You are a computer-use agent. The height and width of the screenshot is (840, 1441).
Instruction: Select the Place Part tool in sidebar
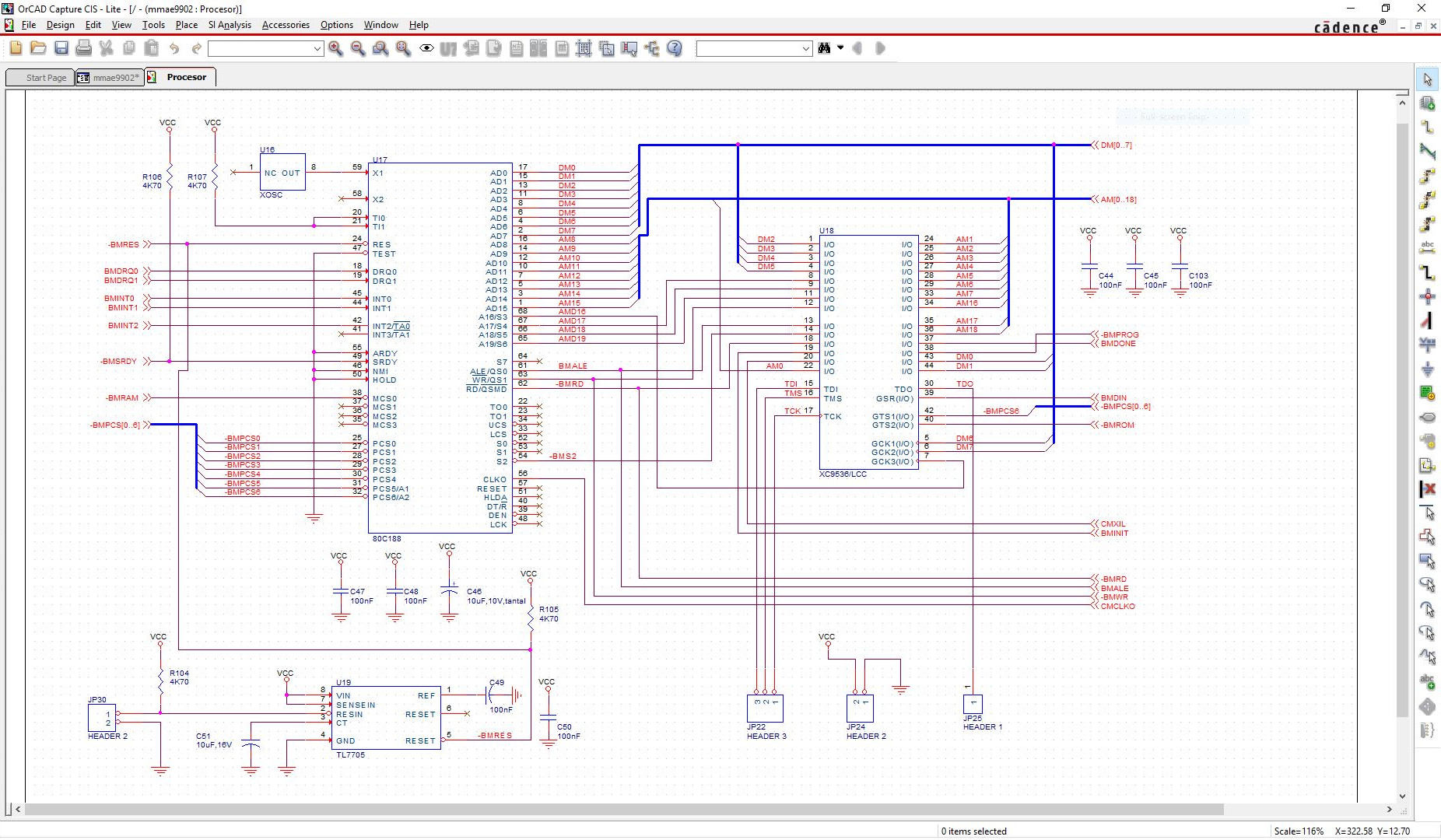1427,103
